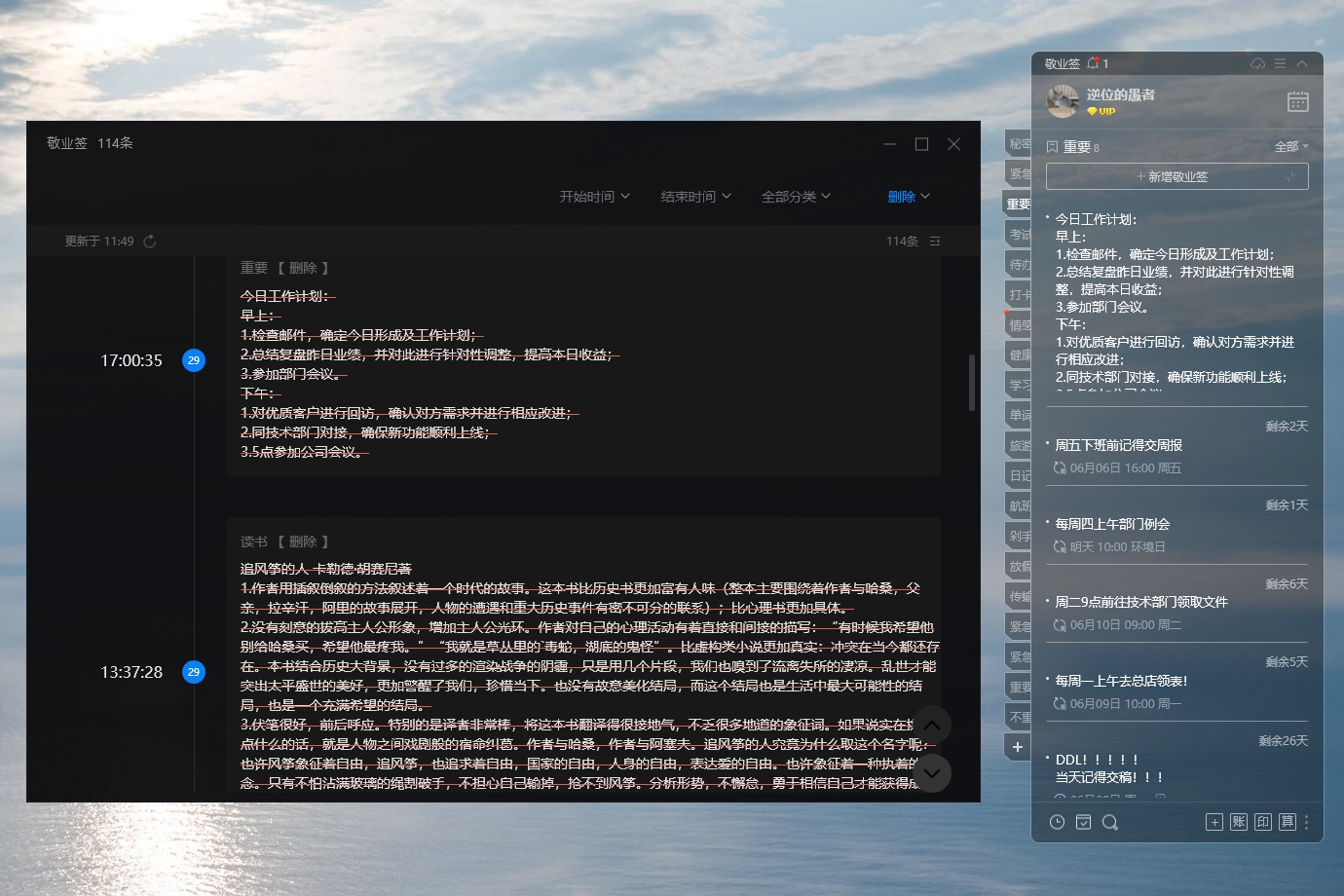1344x896 pixels.
Task: Open the 账 accounting tool
Action: click(x=1239, y=822)
